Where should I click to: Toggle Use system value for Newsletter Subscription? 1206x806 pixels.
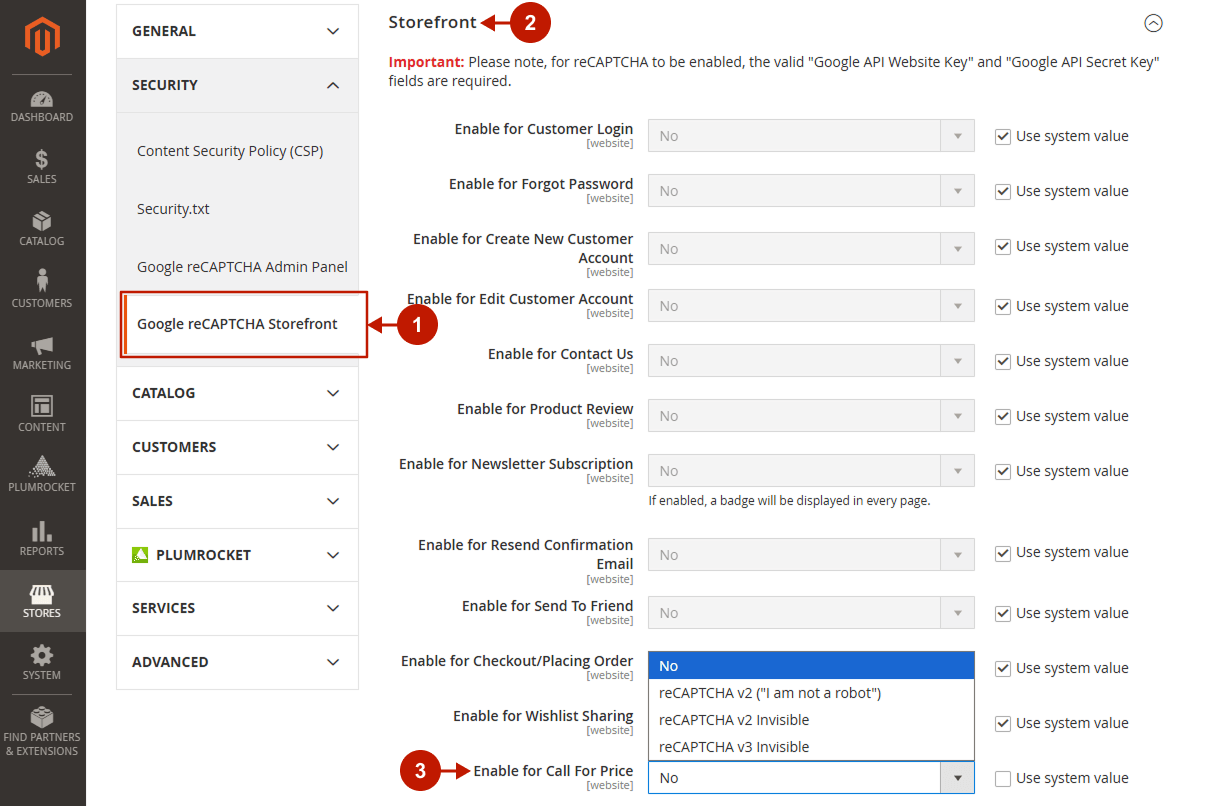pyautogui.click(x=1003, y=472)
